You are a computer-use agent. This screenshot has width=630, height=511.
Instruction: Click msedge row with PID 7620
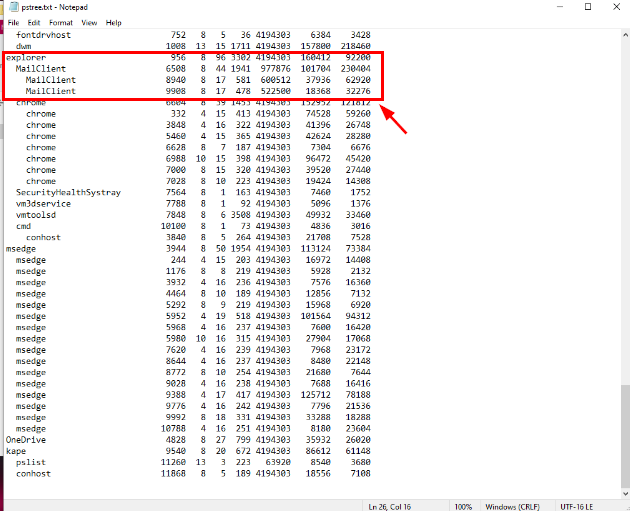coord(193,350)
